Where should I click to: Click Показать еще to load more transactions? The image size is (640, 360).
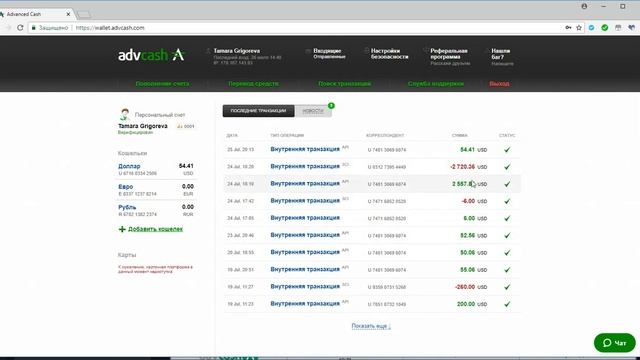coord(371,326)
